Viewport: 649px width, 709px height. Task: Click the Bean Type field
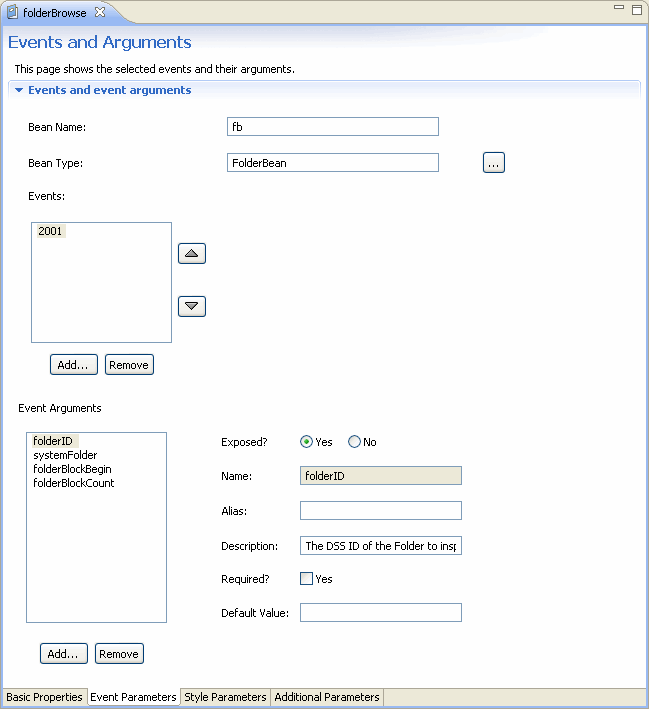333,163
